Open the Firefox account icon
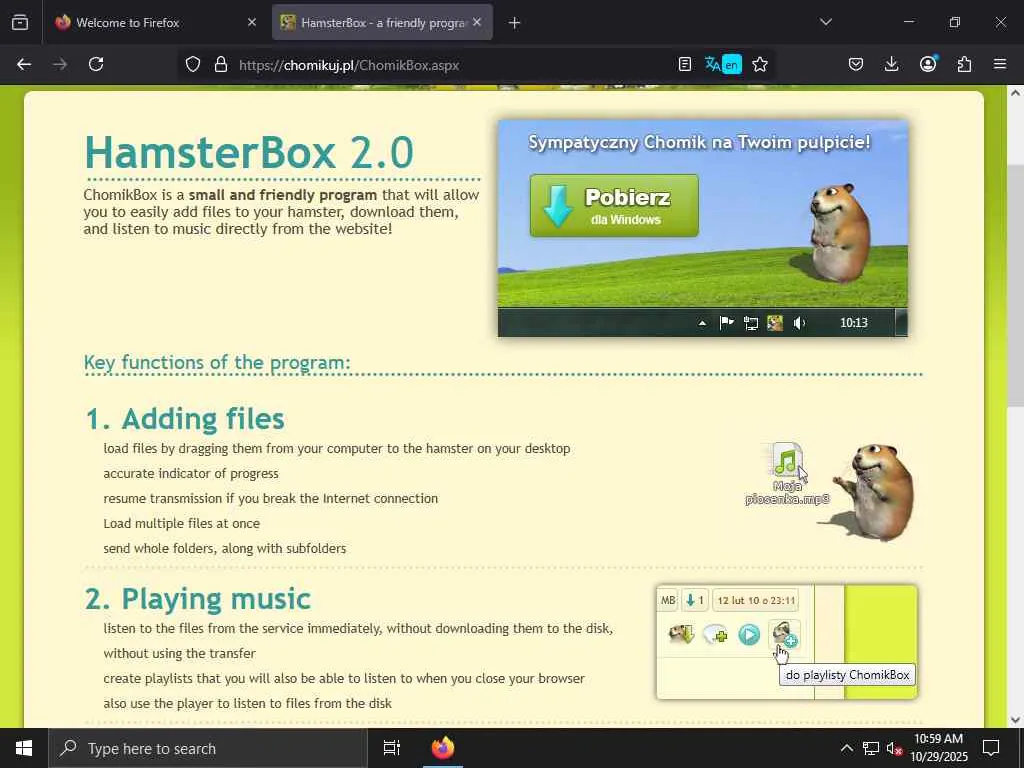Viewport: 1024px width, 768px height. (928, 64)
